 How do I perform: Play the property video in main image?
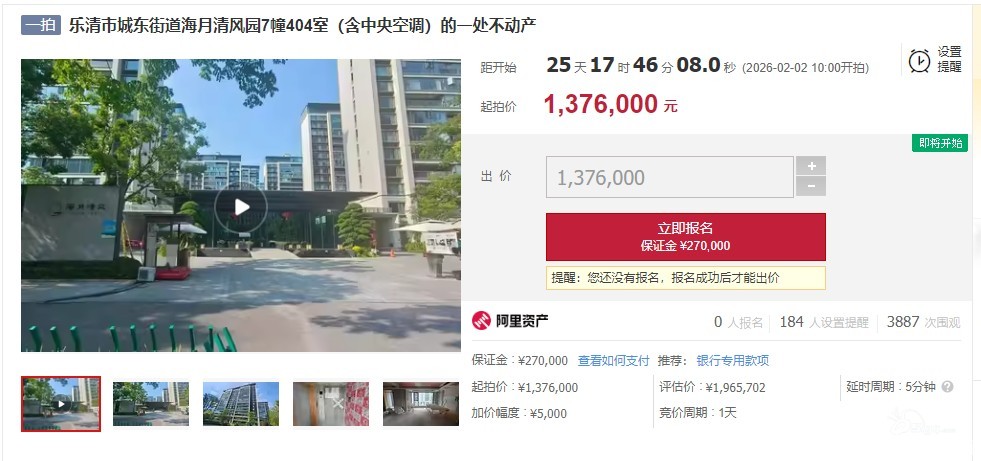[x=241, y=207]
